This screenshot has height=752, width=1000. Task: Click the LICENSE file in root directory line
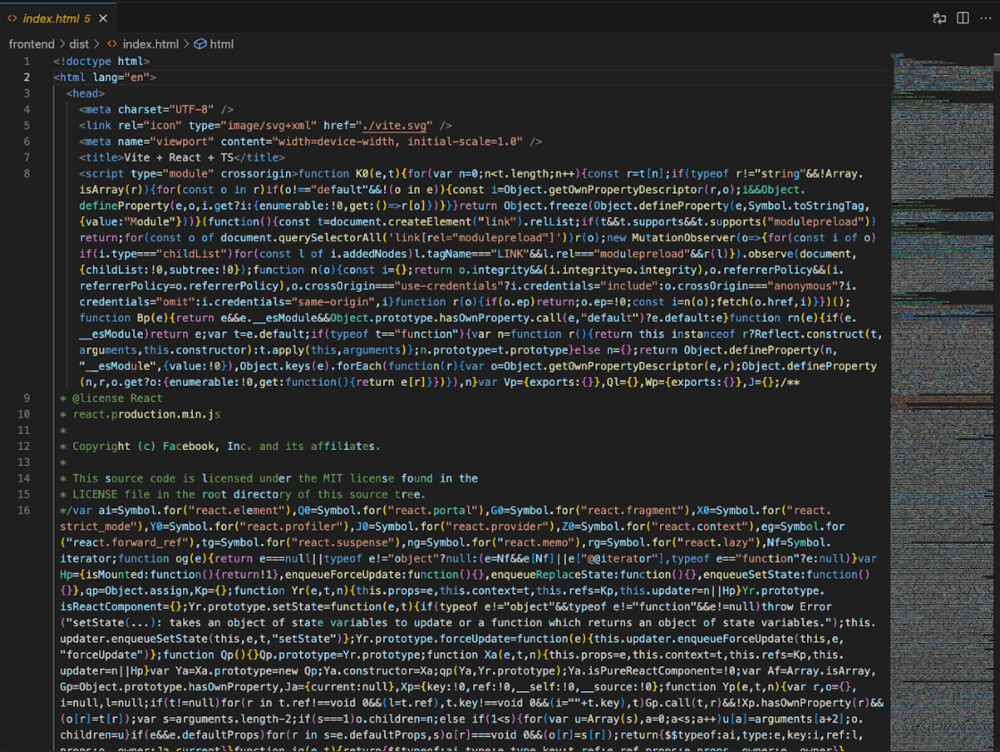coord(242,494)
